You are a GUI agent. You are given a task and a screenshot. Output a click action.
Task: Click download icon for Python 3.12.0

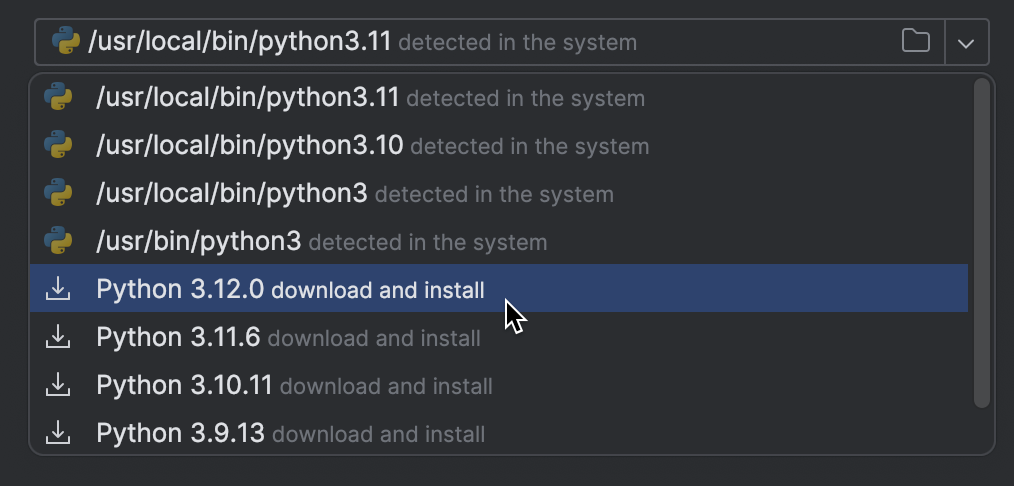click(x=58, y=290)
